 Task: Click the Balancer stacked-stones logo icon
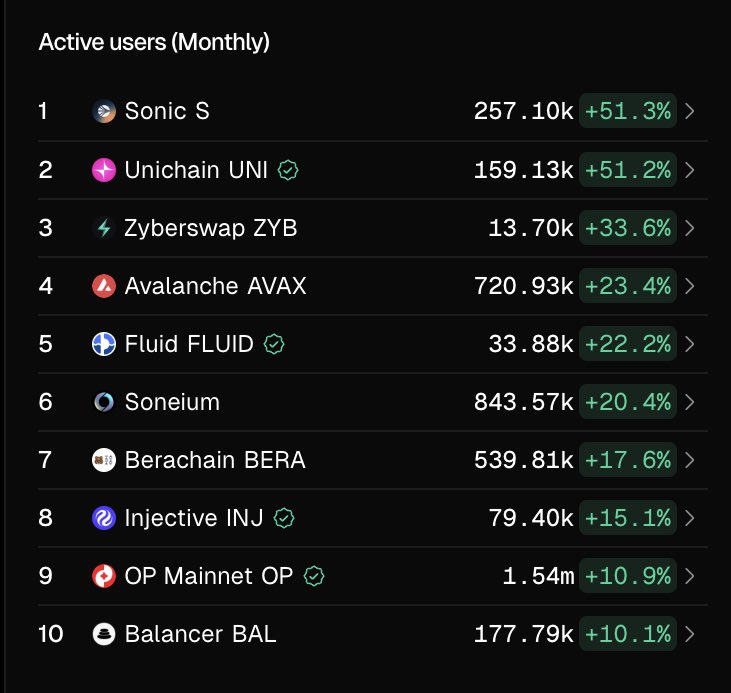point(104,634)
